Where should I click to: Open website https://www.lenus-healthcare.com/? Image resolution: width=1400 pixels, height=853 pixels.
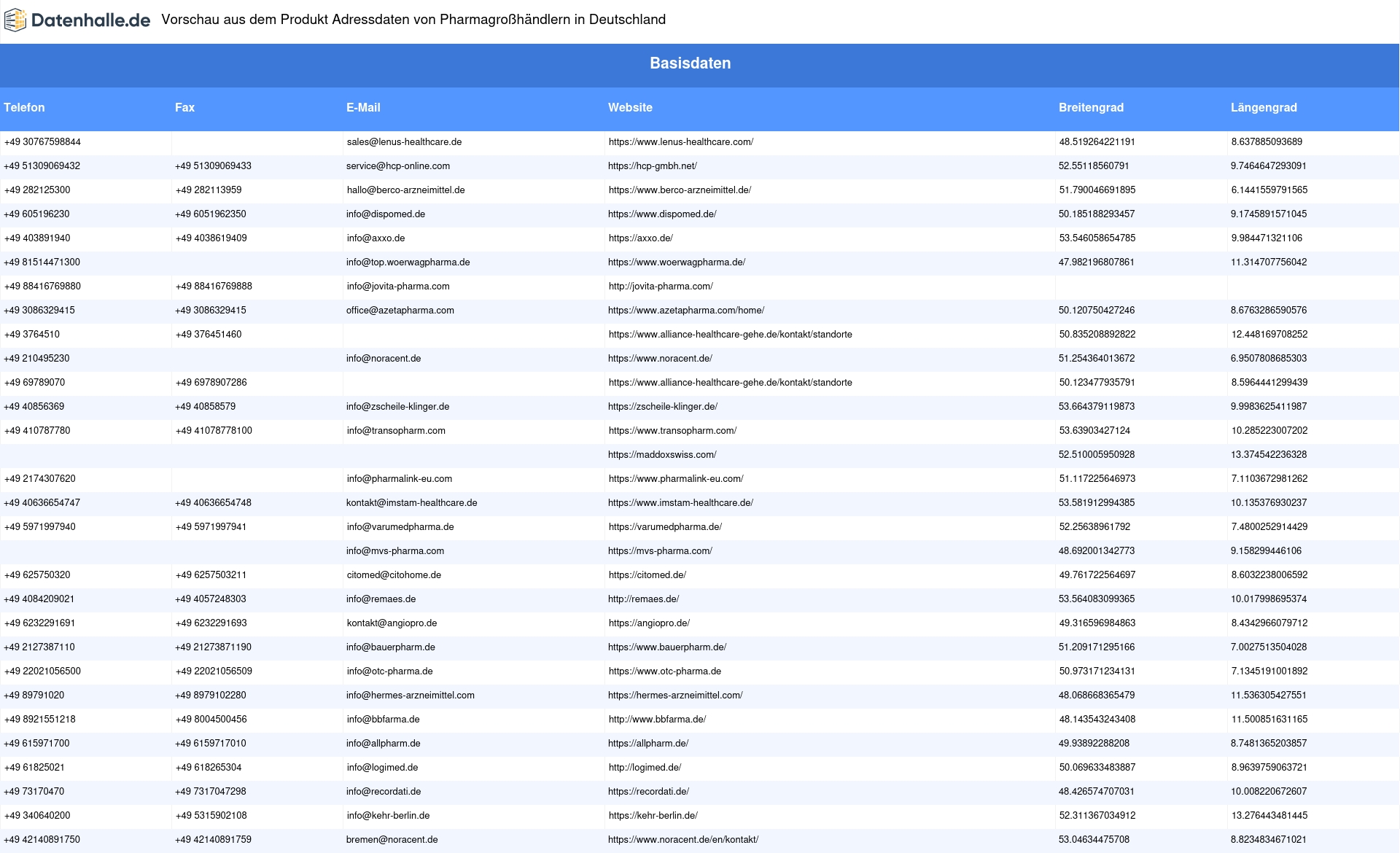pos(681,142)
